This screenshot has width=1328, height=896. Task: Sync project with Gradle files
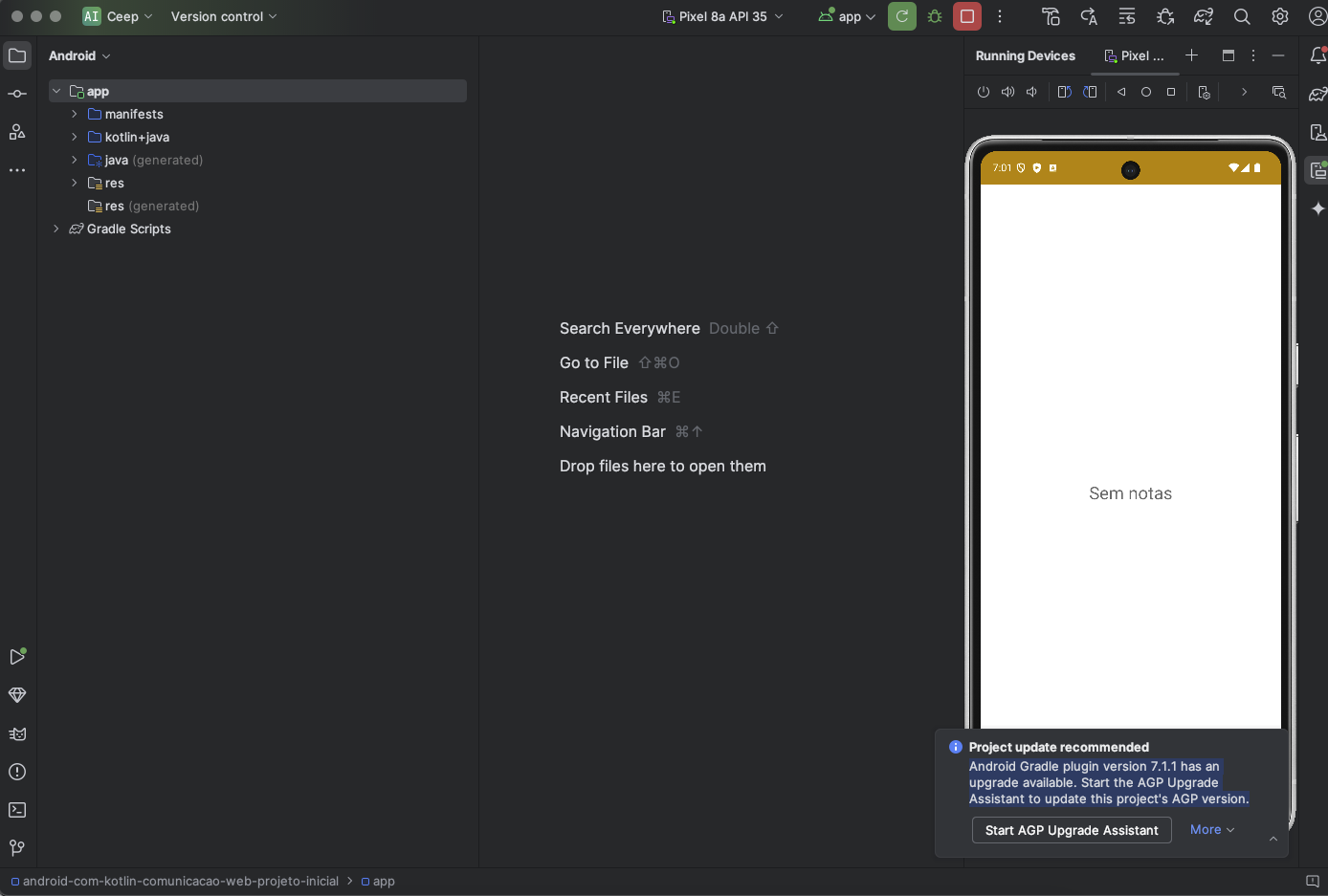tap(1204, 16)
